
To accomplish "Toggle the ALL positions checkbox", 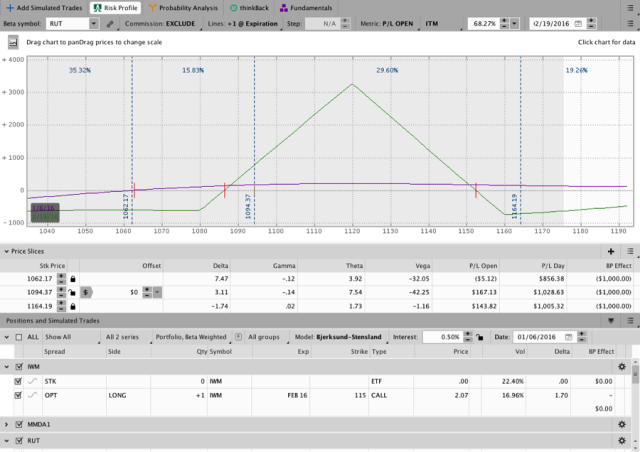I will [x=19, y=337].
